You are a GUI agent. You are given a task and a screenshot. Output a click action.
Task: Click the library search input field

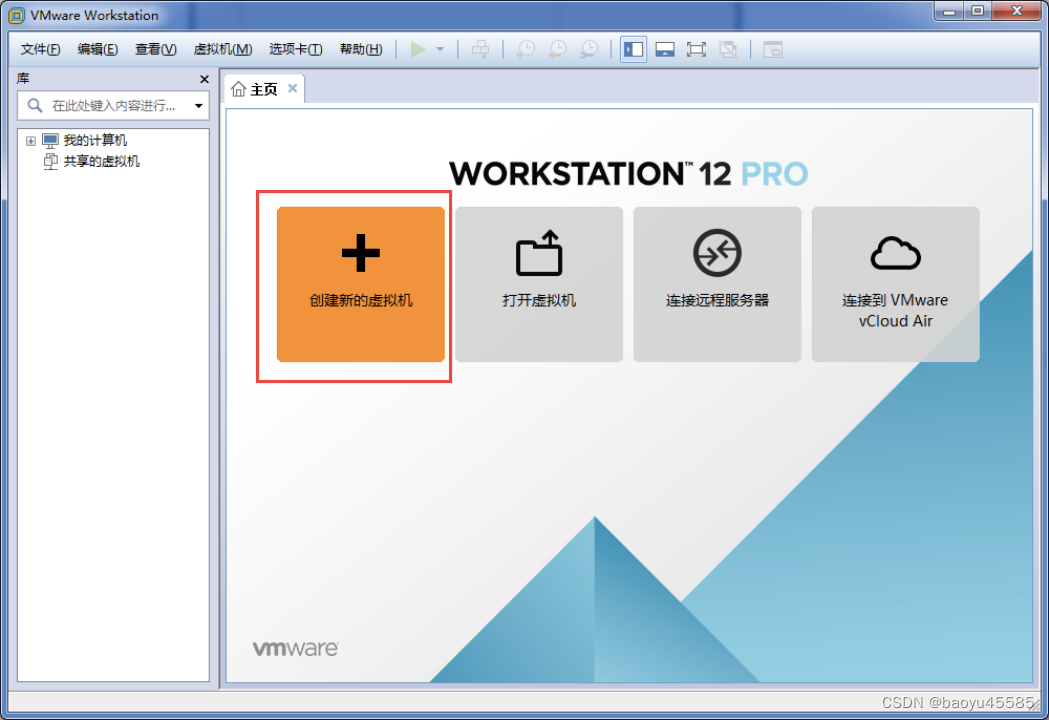tap(114, 106)
